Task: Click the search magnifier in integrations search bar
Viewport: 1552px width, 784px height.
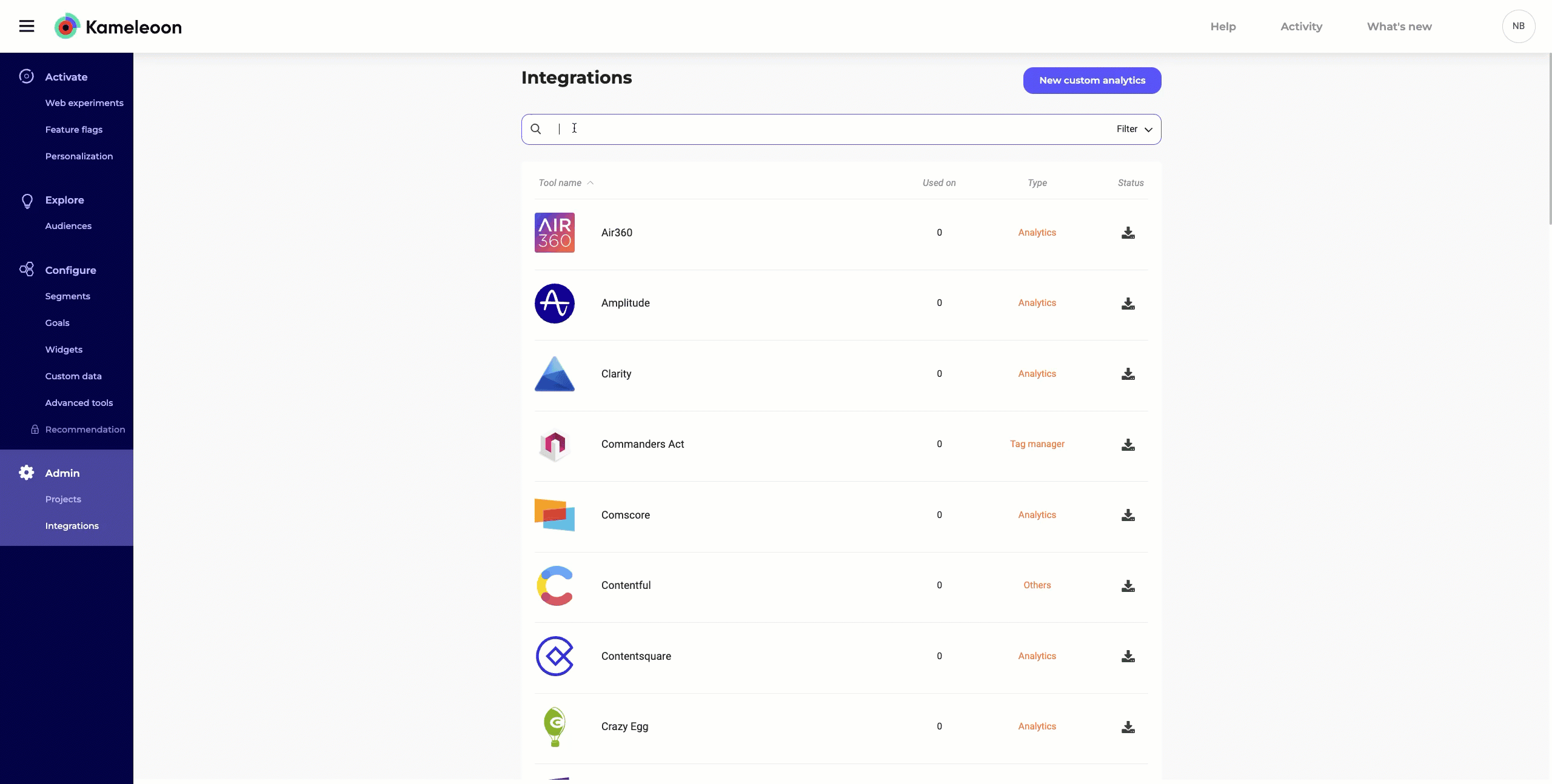Action: click(536, 128)
